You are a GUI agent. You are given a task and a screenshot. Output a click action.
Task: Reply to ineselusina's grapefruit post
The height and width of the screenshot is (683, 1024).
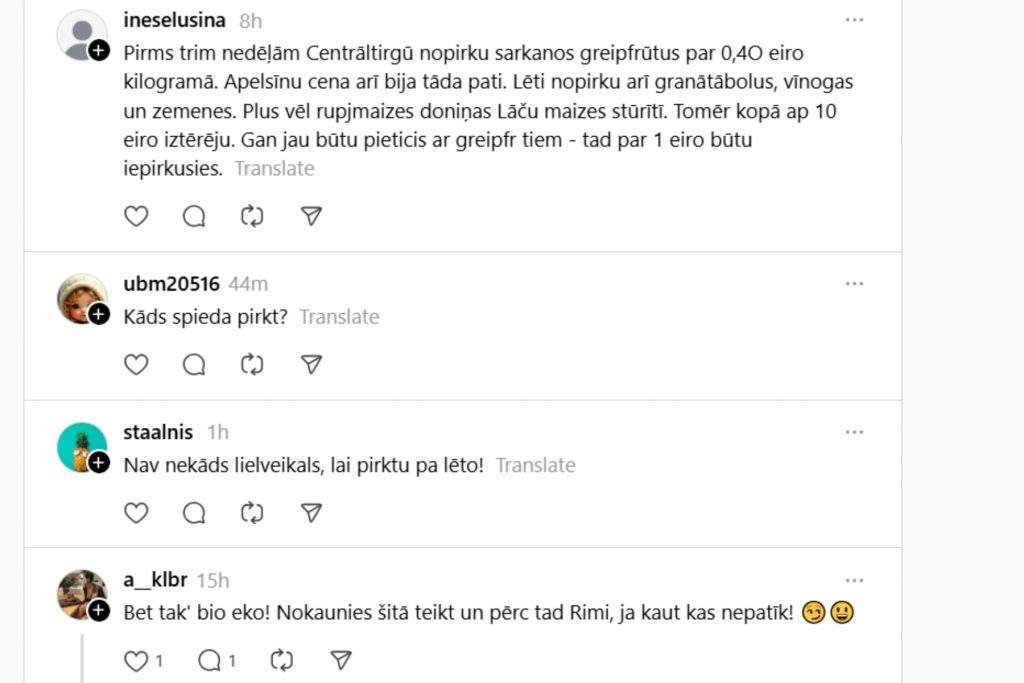[194, 216]
